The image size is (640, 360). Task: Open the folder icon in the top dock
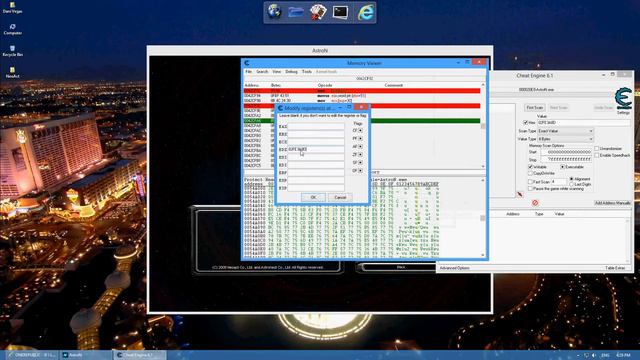(x=296, y=12)
